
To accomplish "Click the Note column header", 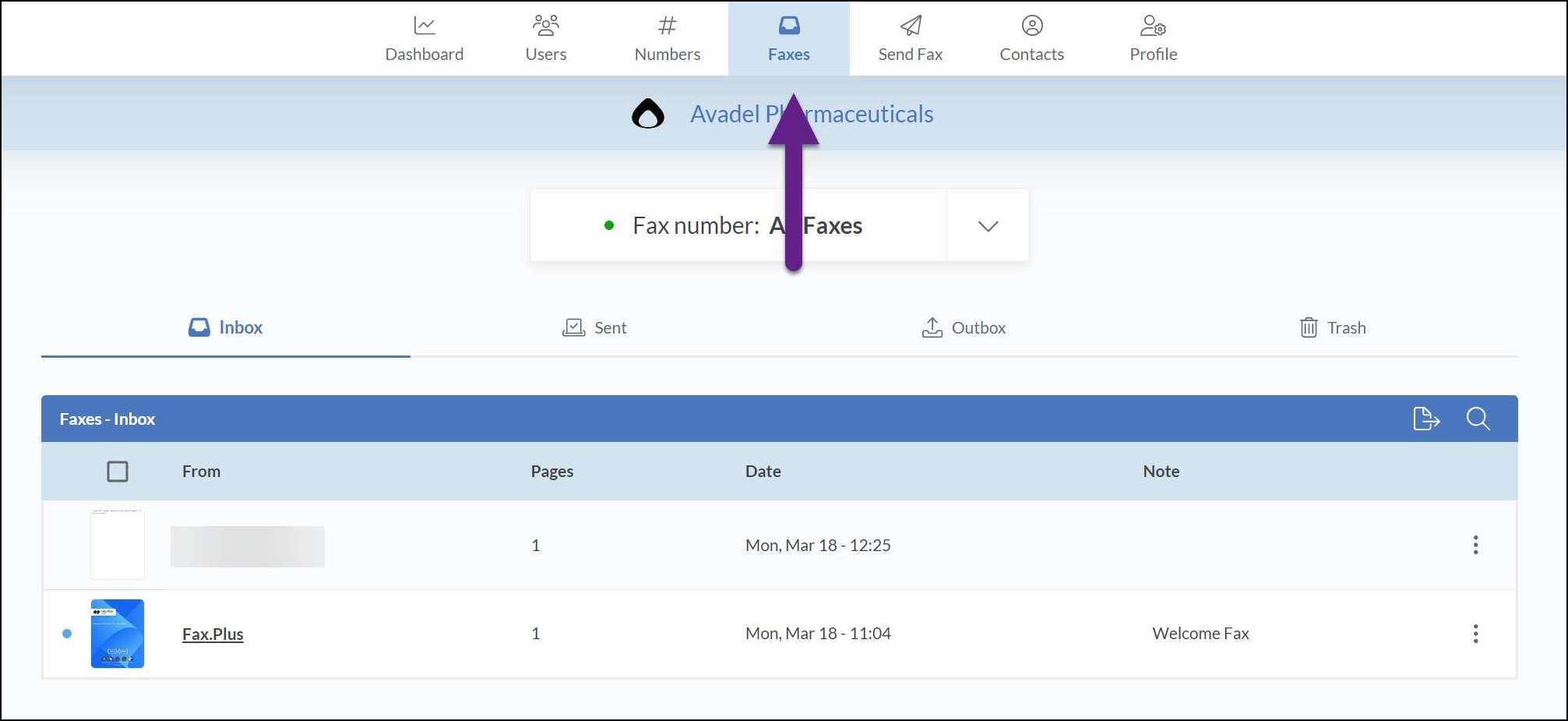I will click(1161, 471).
